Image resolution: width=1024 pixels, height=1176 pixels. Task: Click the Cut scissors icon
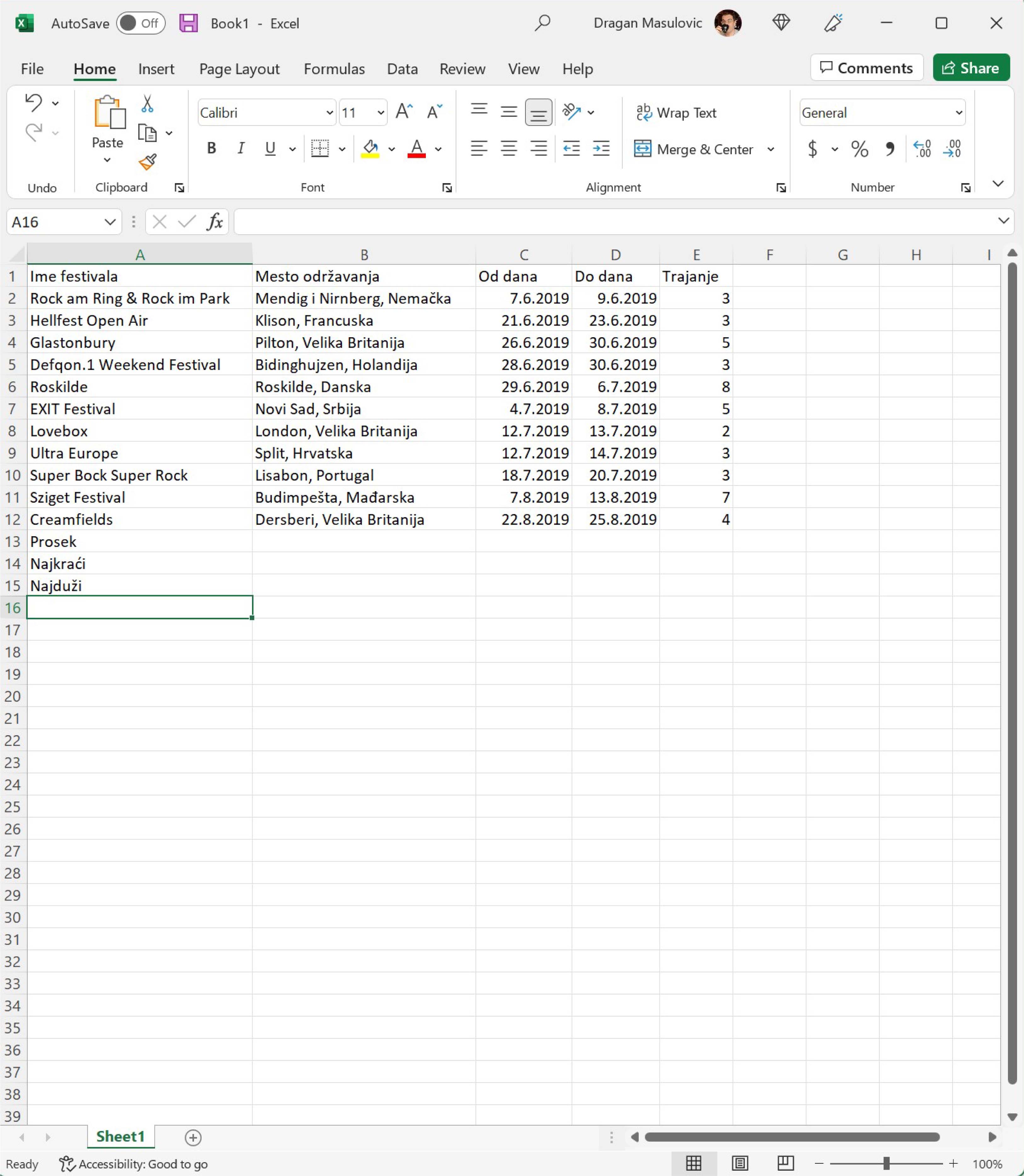click(x=147, y=103)
